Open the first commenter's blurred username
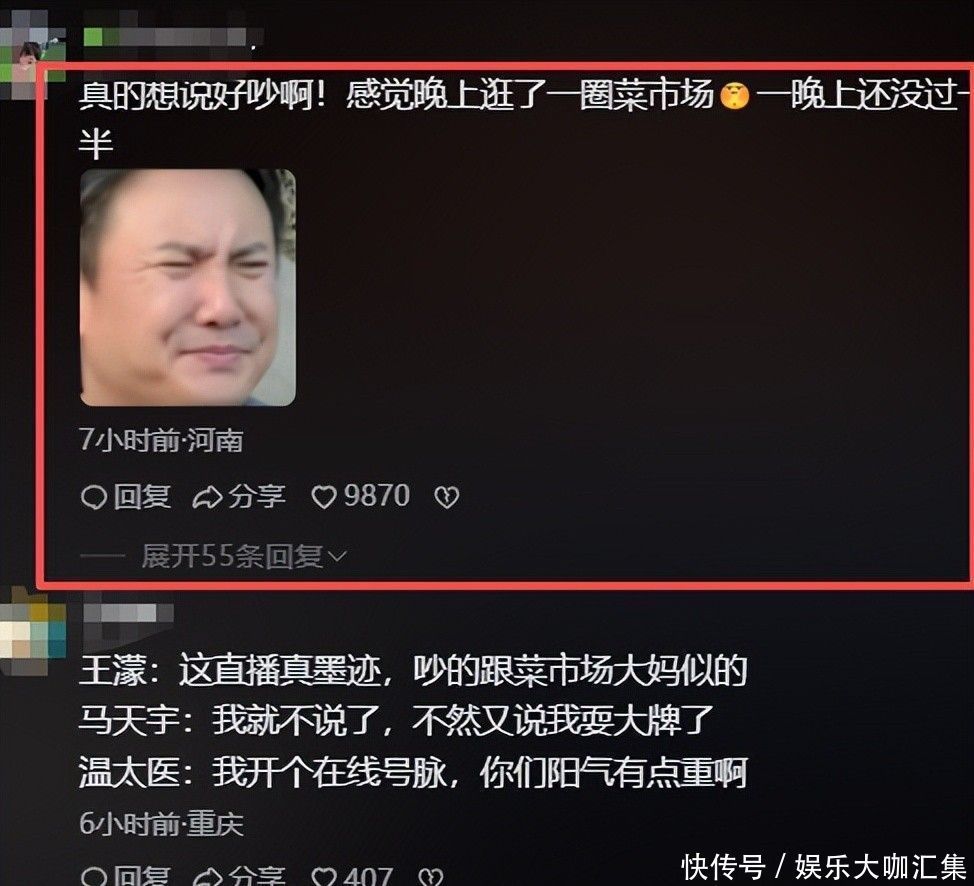This screenshot has width=974, height=886. [x=166, y=37]
